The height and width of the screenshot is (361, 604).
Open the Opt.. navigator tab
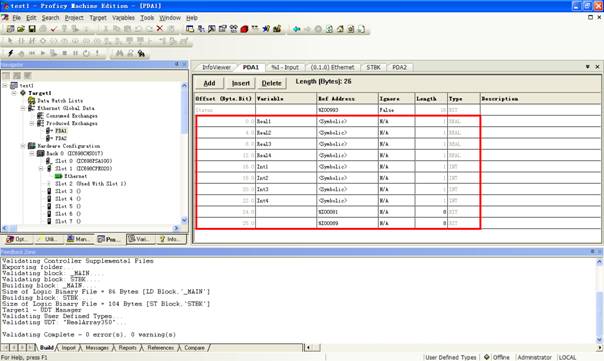18,239
